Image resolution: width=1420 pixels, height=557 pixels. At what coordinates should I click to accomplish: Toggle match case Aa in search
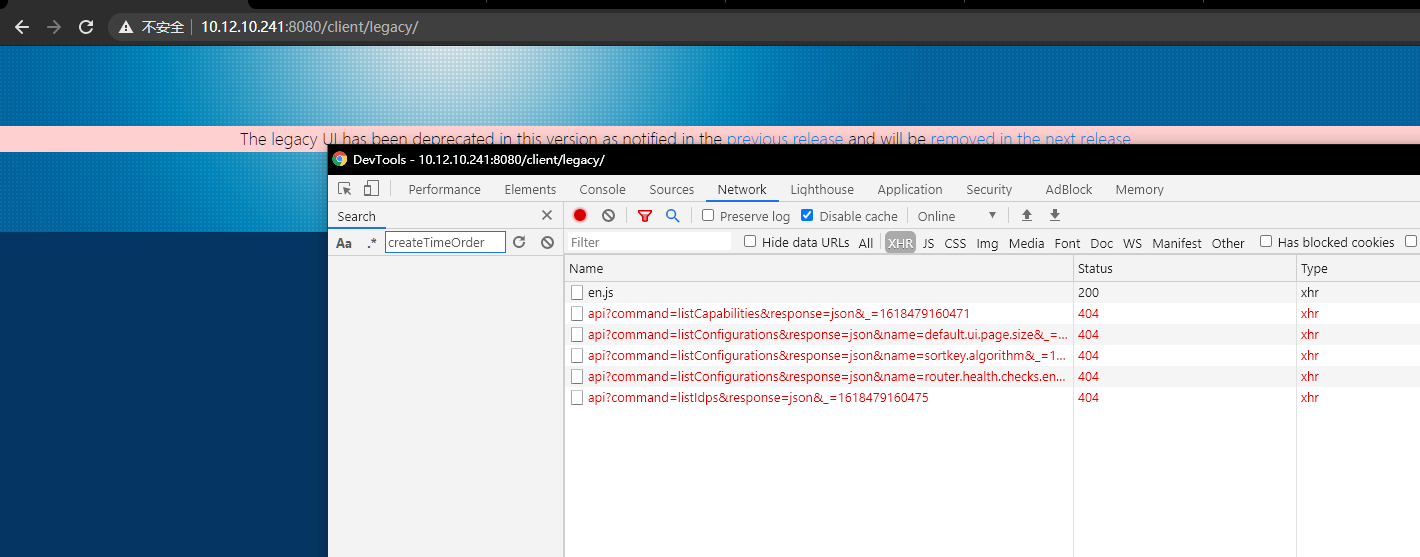pyautogui.click(x=344, y=242)
